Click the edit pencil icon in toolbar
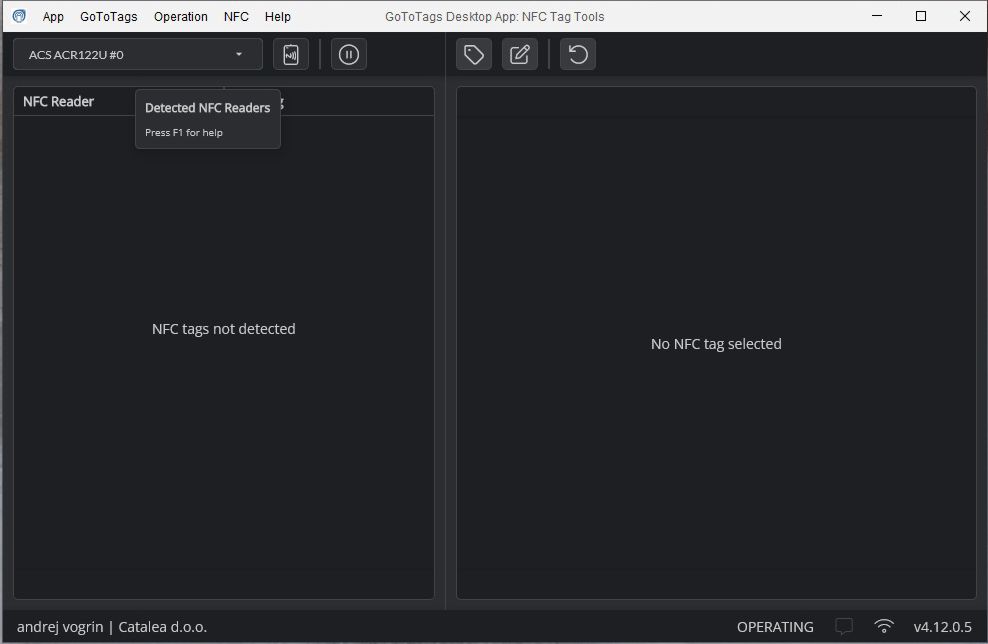 tap(519, 54)
